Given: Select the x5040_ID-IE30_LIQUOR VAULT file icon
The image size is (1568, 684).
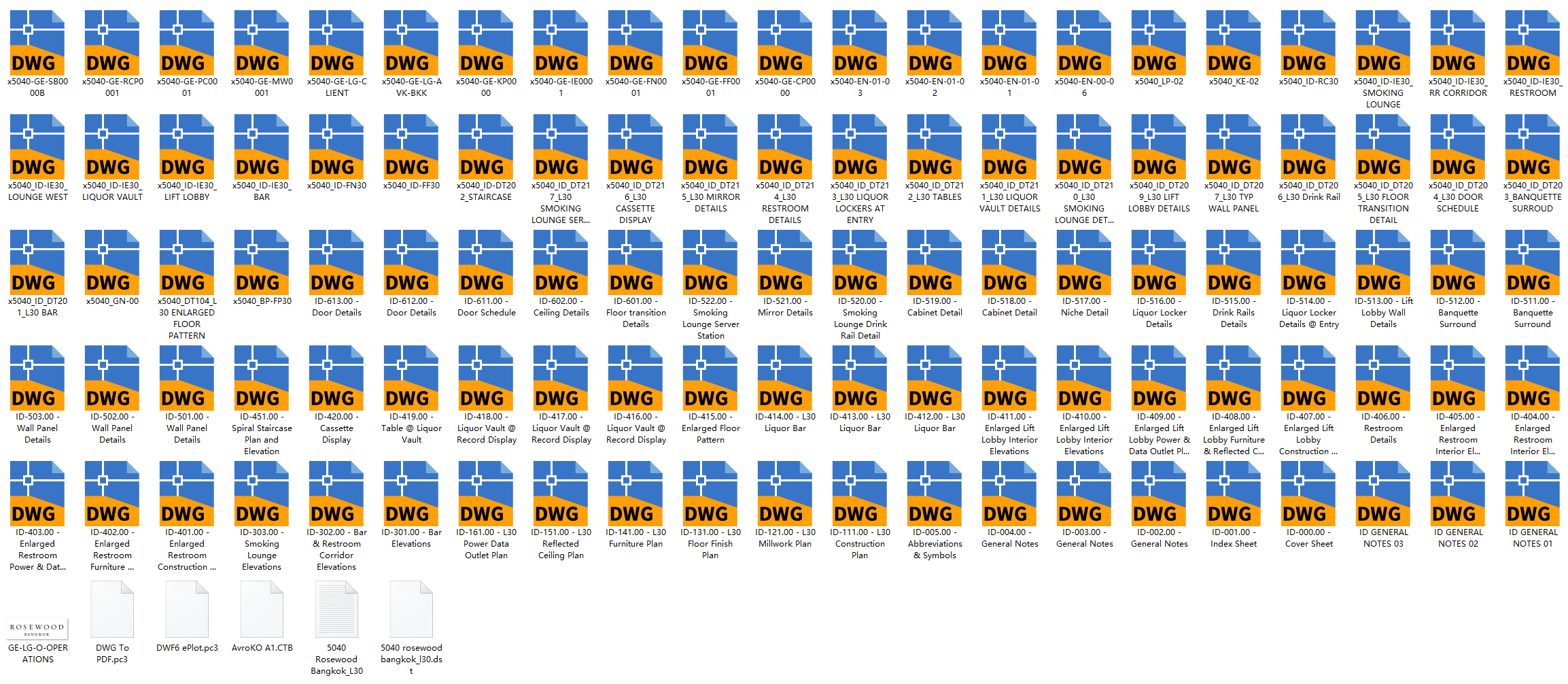Looking at the screenshot, I should 112,146.
